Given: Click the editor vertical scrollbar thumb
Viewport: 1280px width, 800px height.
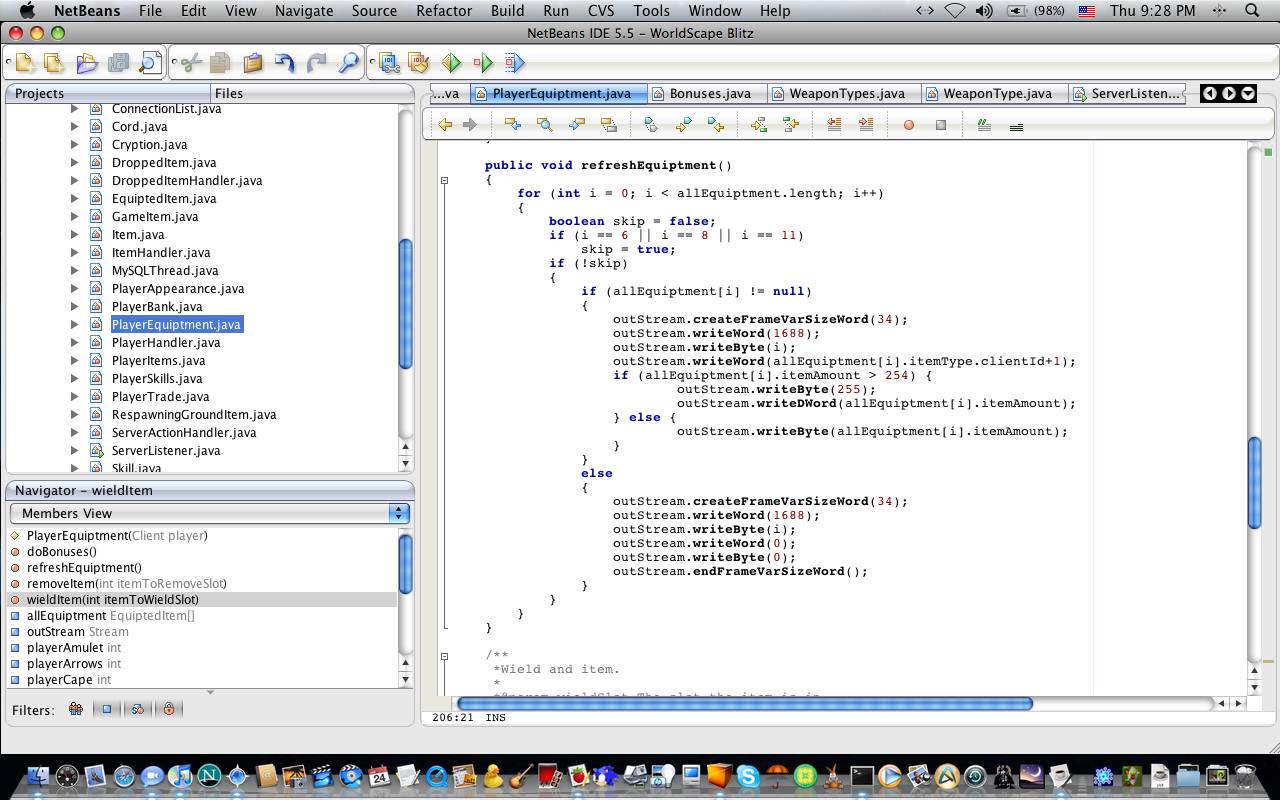Looking at the screenshot, I should pyautogui.click(x=1255, y=483).
